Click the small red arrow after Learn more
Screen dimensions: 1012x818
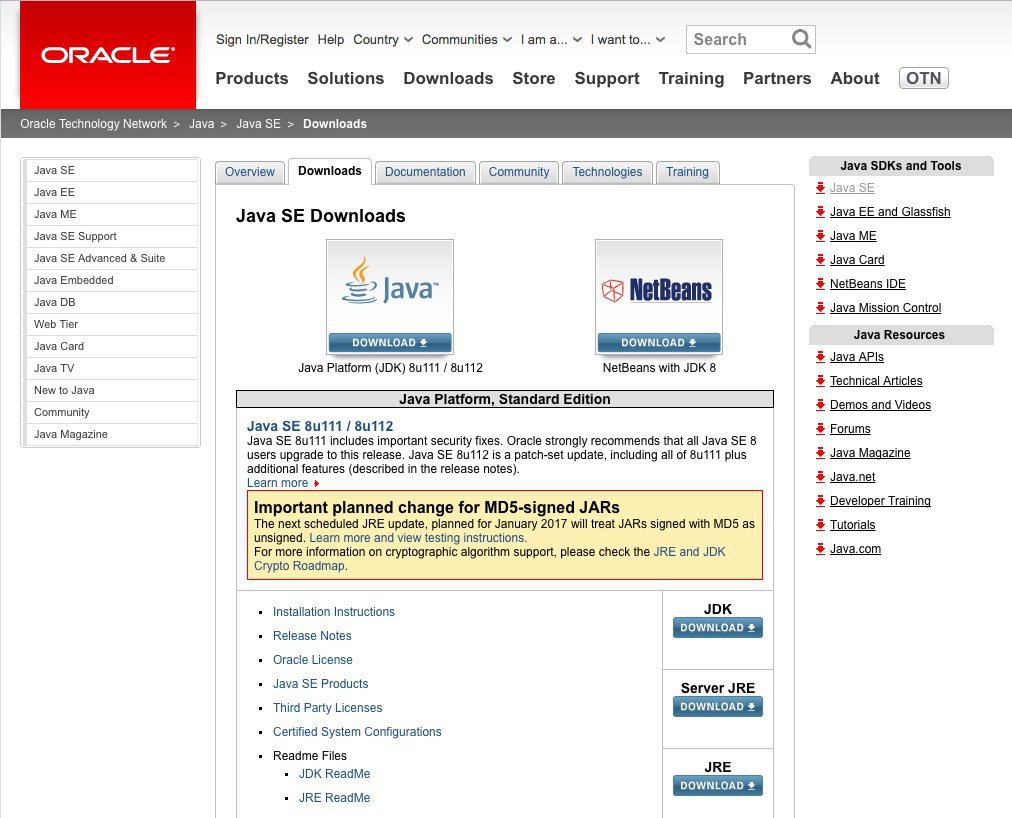coord(316,484)
